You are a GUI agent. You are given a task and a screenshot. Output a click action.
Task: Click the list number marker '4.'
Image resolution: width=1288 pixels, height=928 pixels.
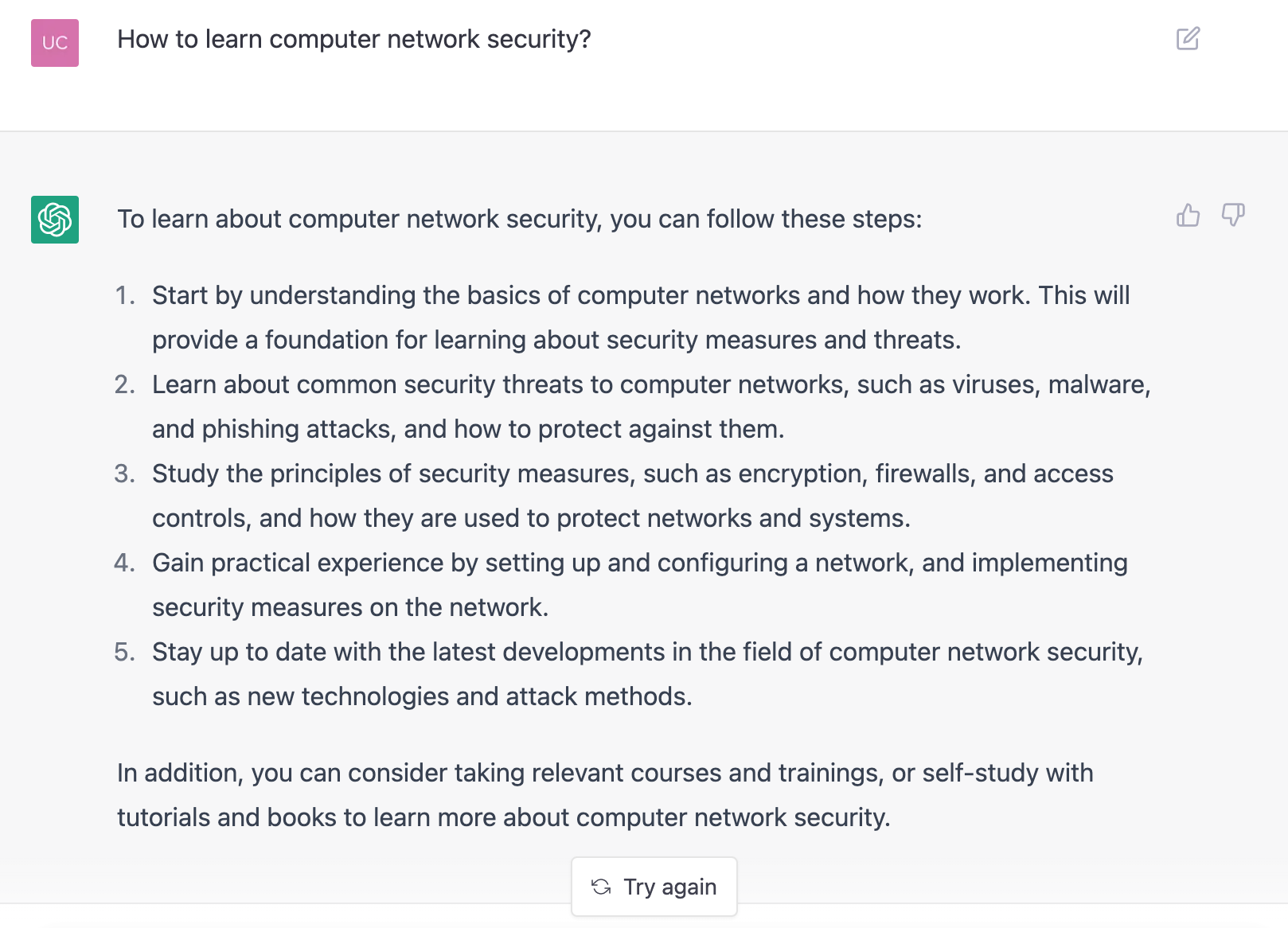point(125,563)
